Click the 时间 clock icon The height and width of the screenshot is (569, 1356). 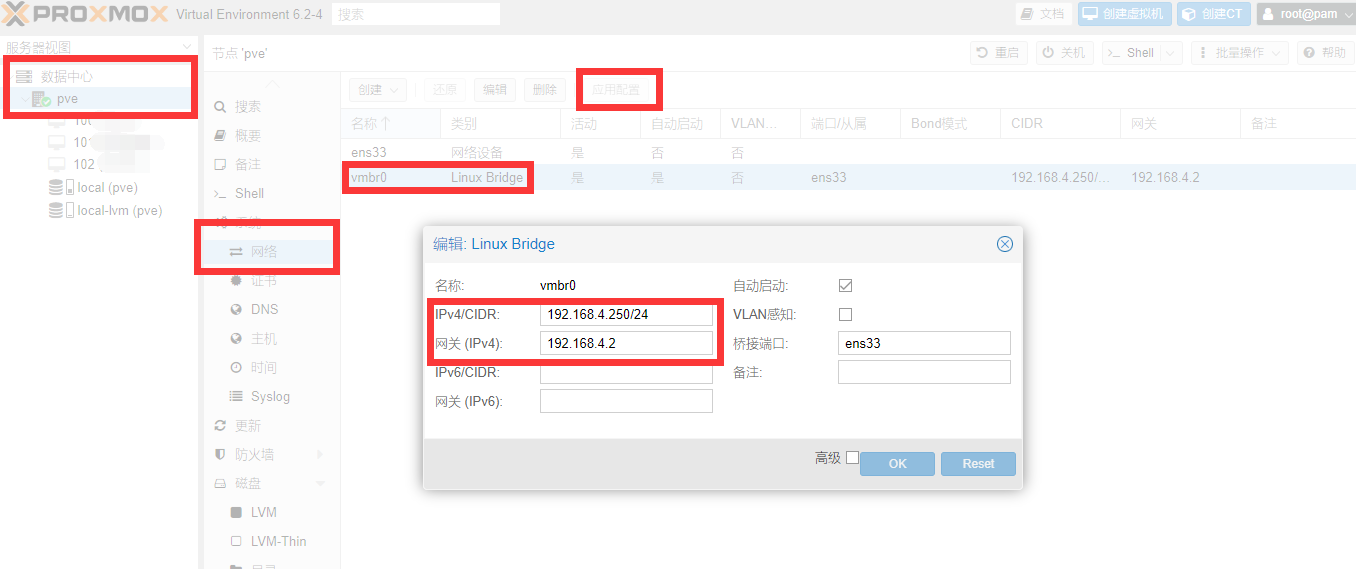(x=236, y=368)
